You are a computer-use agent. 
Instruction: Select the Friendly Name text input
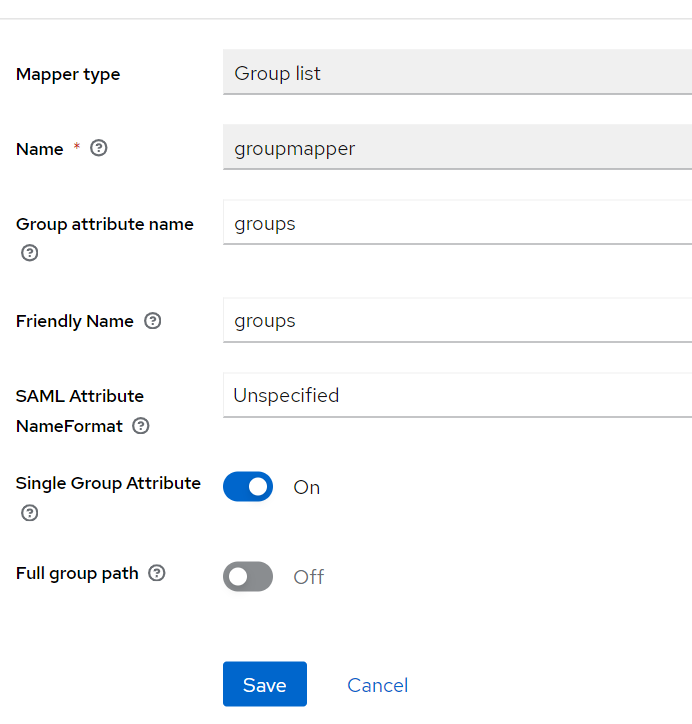[x=457, y=320]
